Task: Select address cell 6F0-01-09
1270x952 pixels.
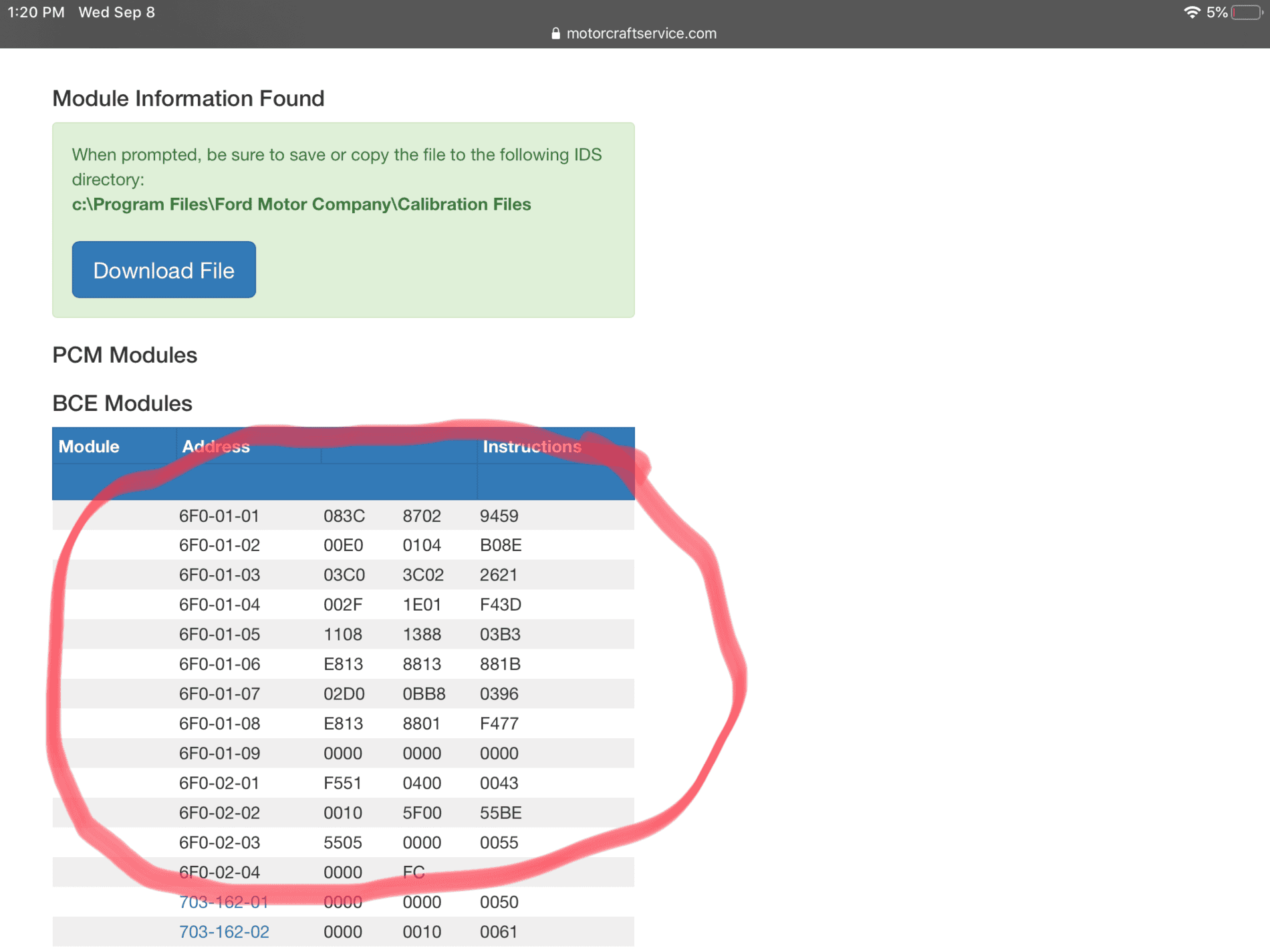Action: coord(219,753)
